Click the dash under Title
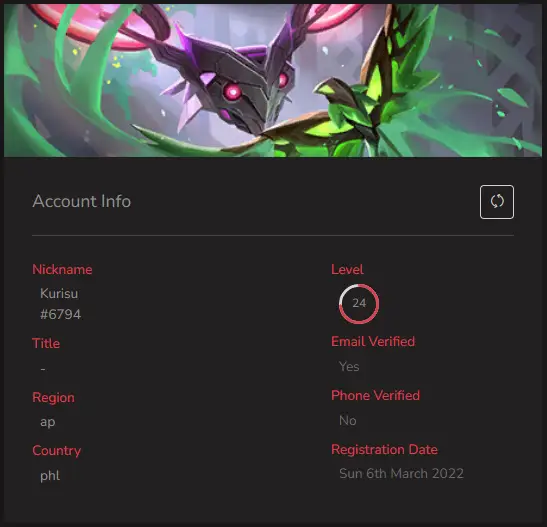Image resolution: width=547 pixels, height=527 pixels. pos(43,369)
